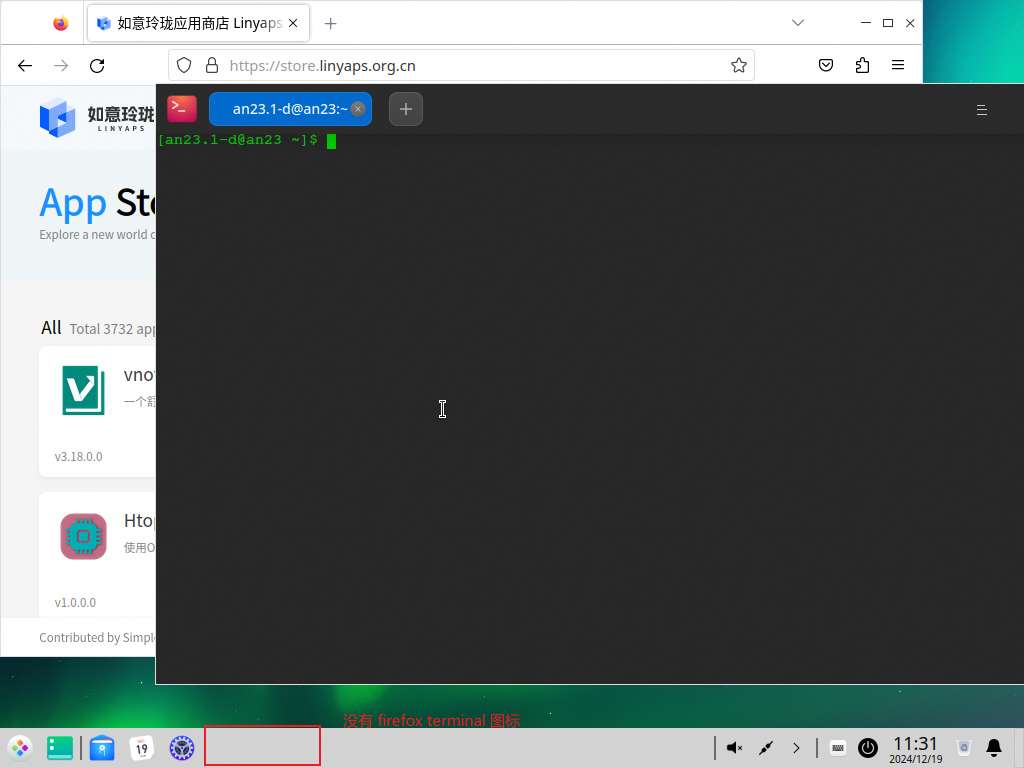This screenshot has width=1024, height=768.
Task: Open Firefox extensions puzzle icon
Action: coord(862,65)
